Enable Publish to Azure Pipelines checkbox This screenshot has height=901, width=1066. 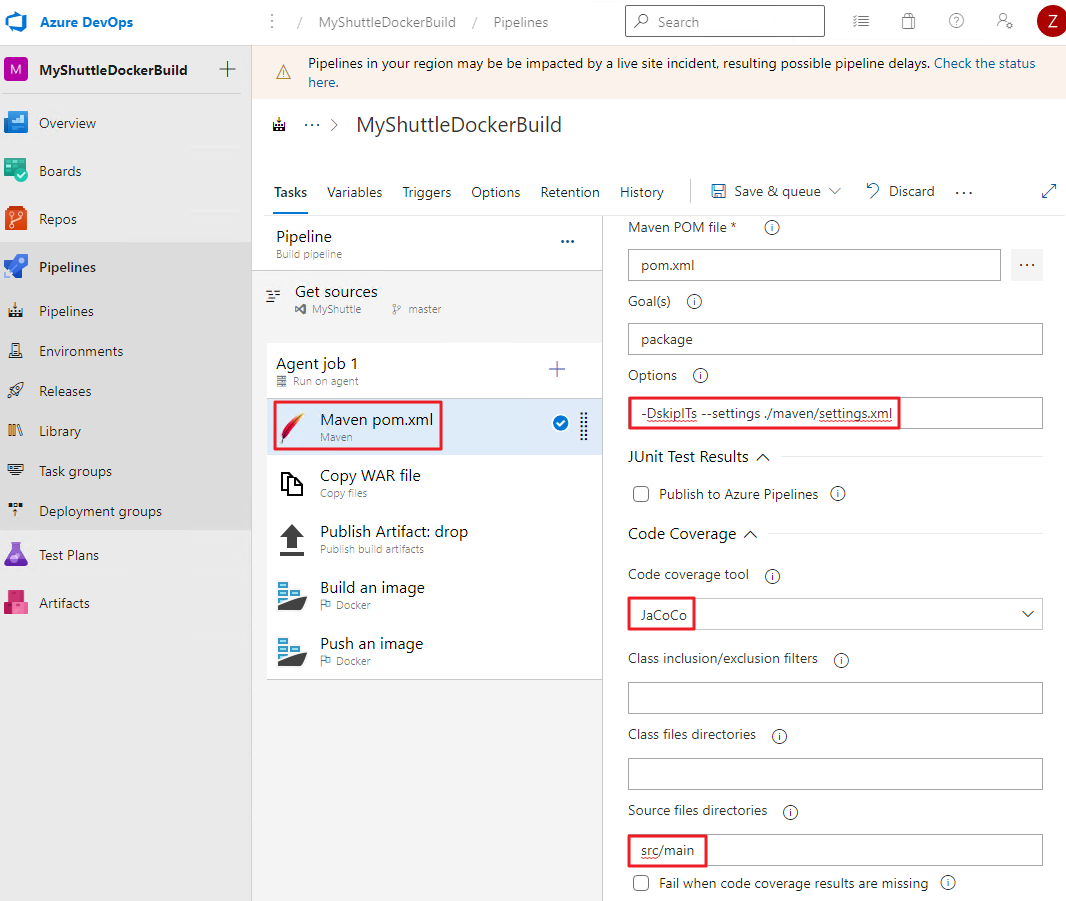640,494
